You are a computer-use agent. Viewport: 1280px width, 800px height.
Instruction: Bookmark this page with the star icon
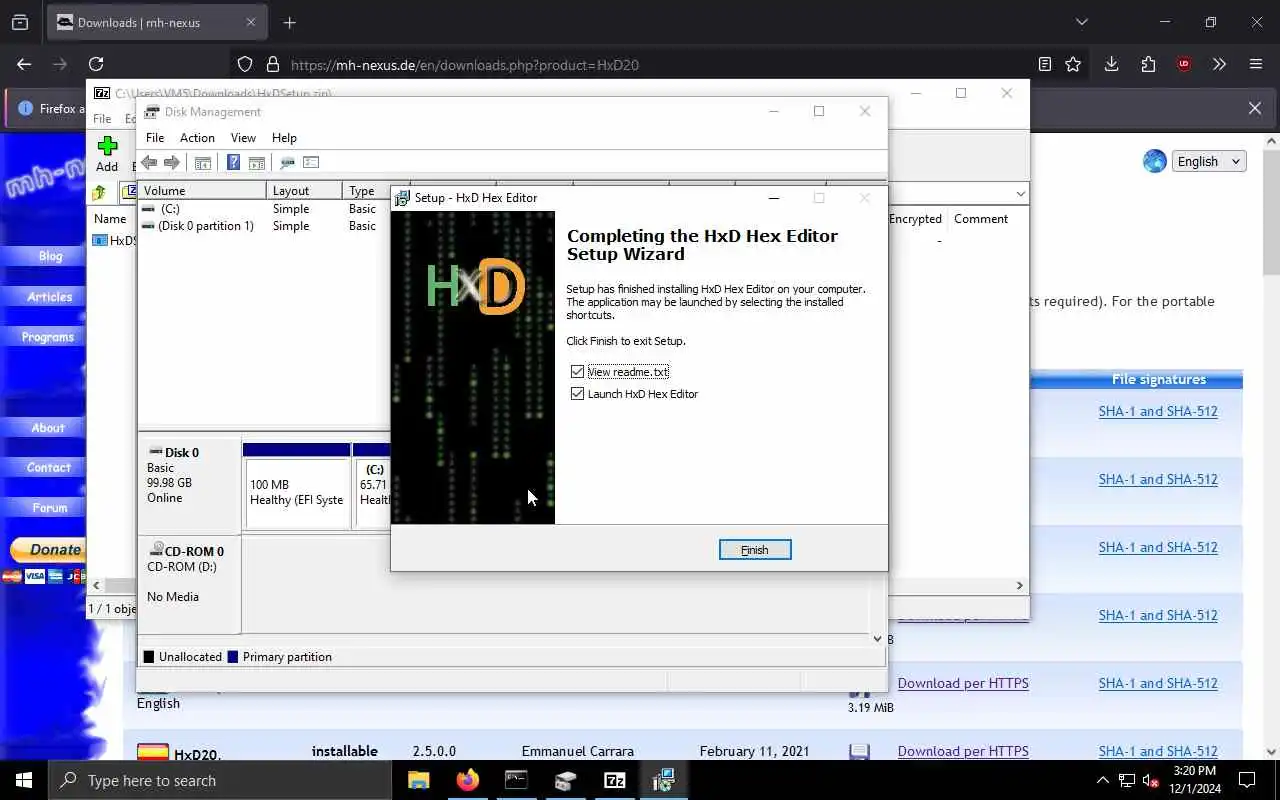click(x=1073, y=64)
